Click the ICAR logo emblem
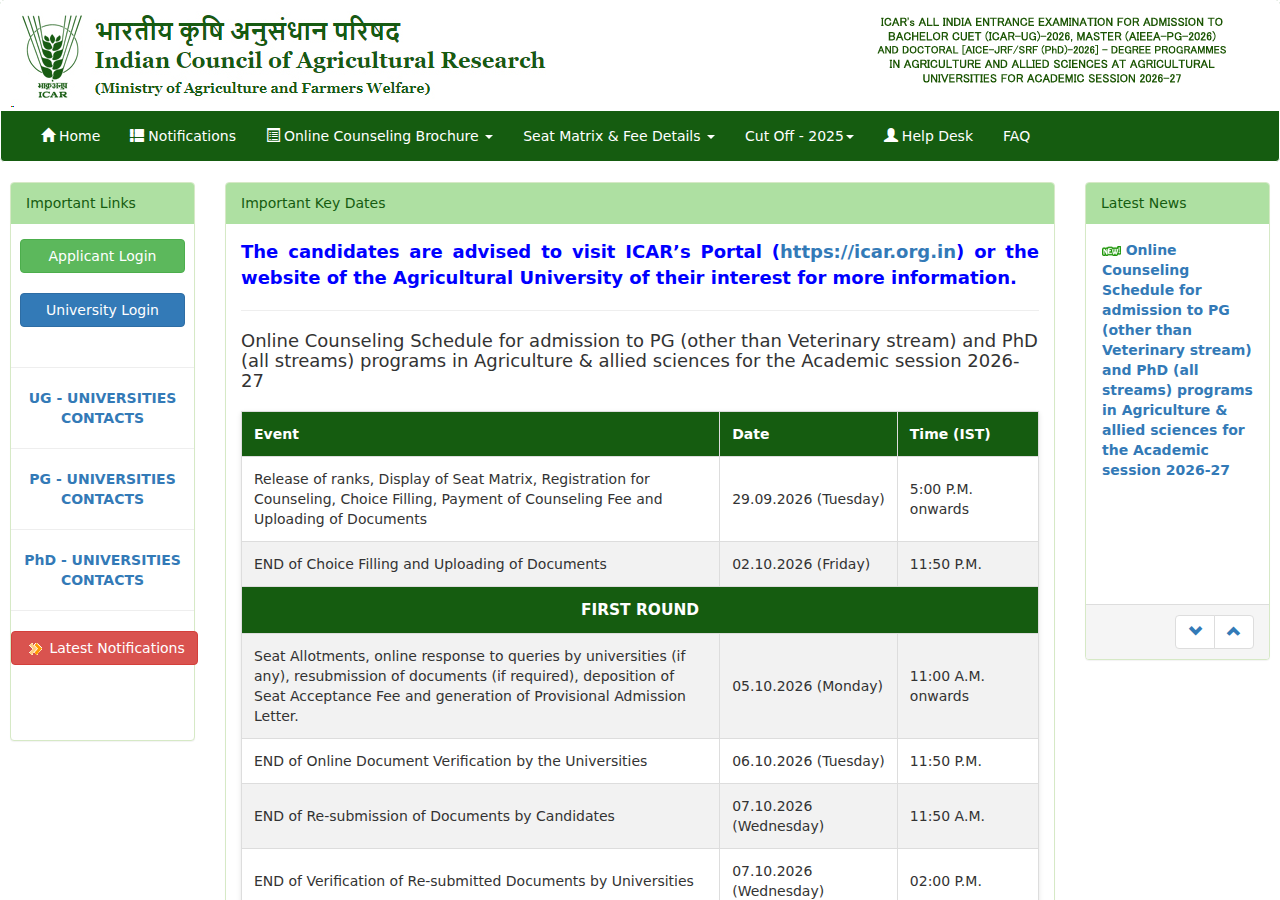This screenshot has height=900, width=1280. [53, 56]
